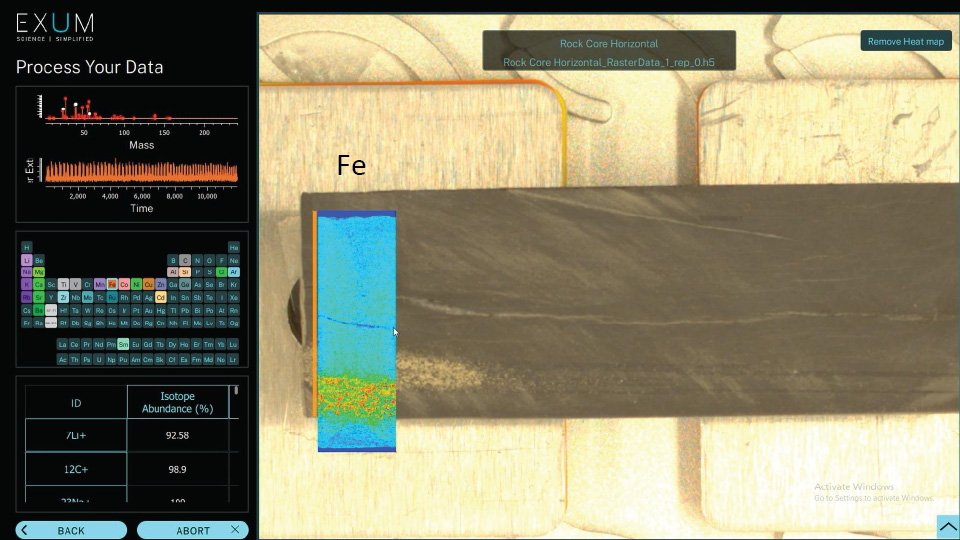This screenshot has width=960, height=540.
Task: Click Remove Heat map button
Action: coord(906,41)
